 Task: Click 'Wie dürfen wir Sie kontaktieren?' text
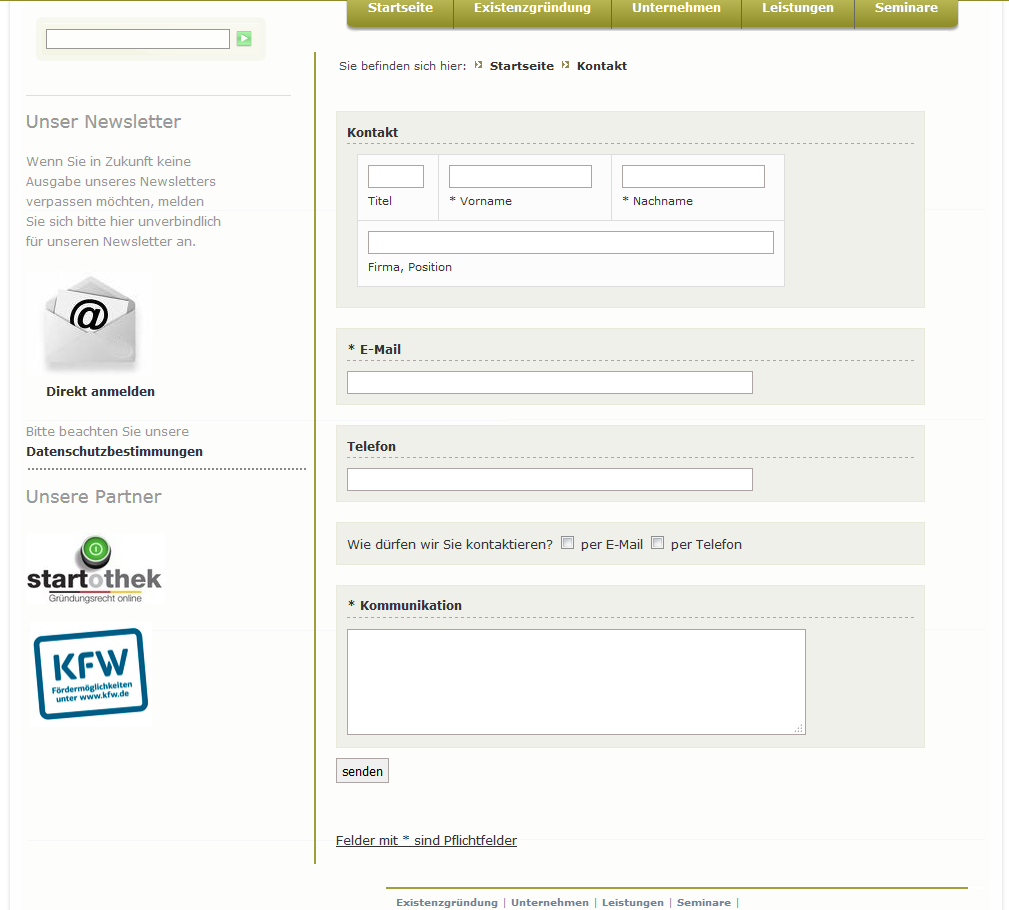[450, 544]
